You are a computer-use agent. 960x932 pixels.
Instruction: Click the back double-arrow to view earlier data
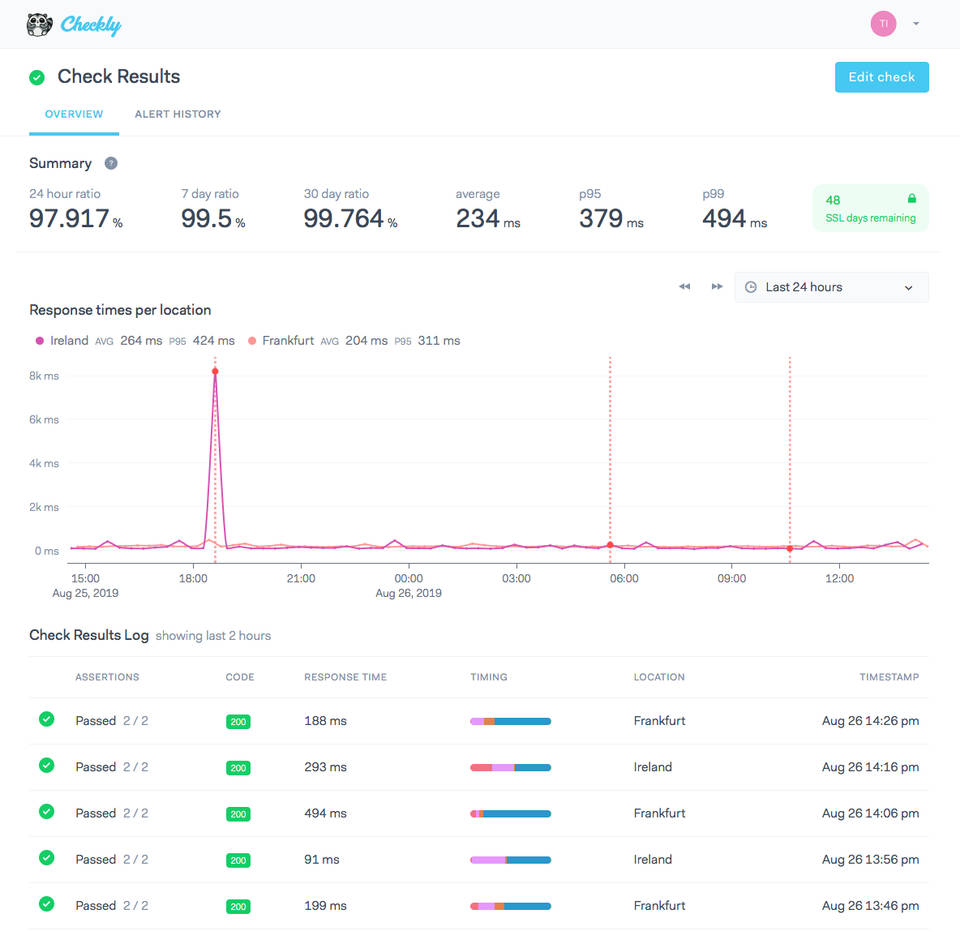coord(685,286)
